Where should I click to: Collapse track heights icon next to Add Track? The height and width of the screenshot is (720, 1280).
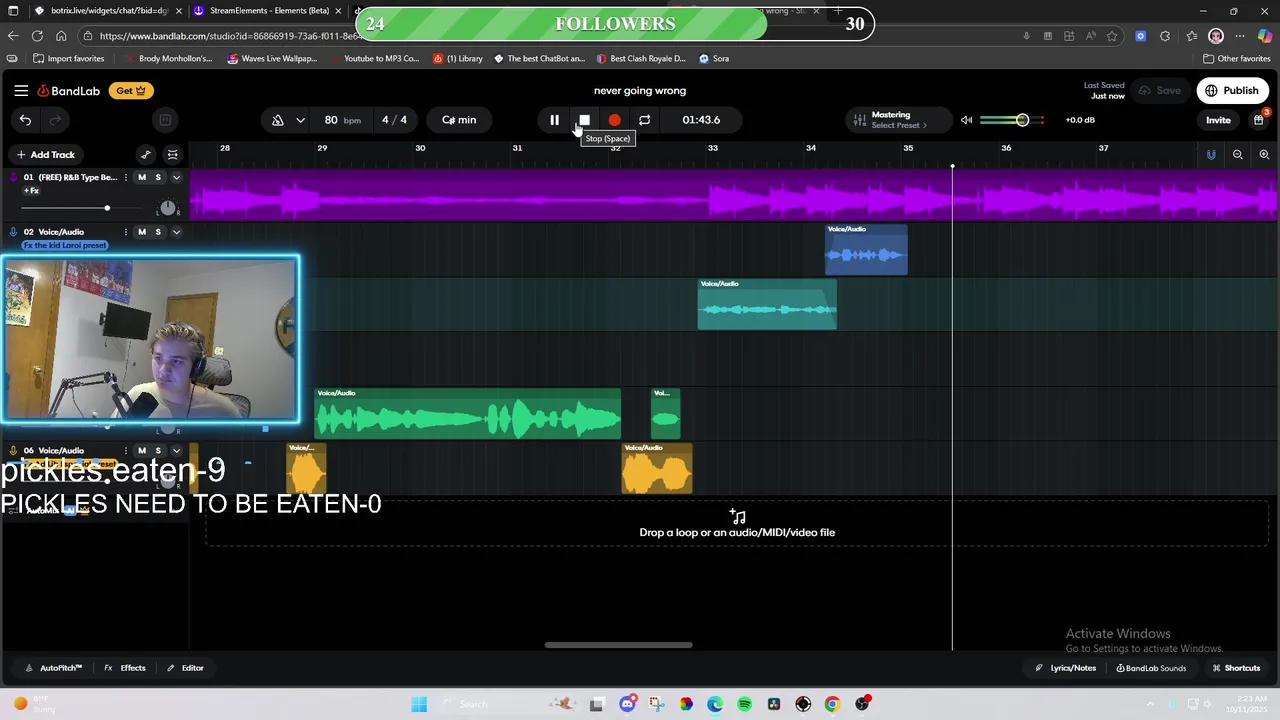[x=173, y=155]
